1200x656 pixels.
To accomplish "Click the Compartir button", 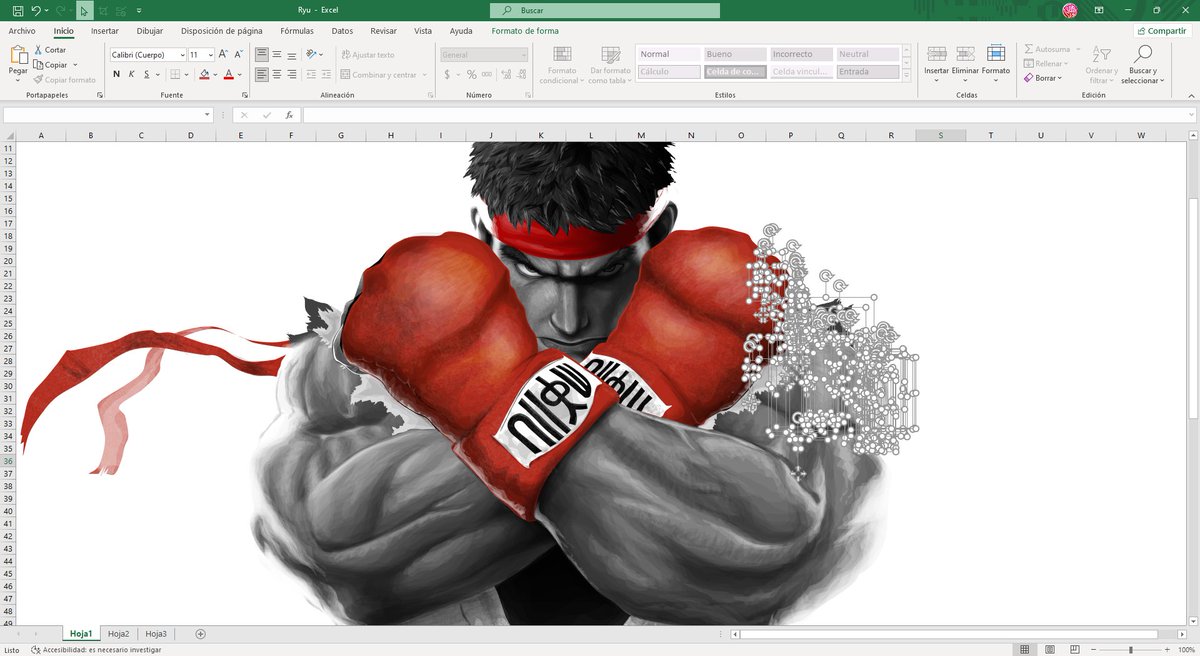I will point(1161,31).
